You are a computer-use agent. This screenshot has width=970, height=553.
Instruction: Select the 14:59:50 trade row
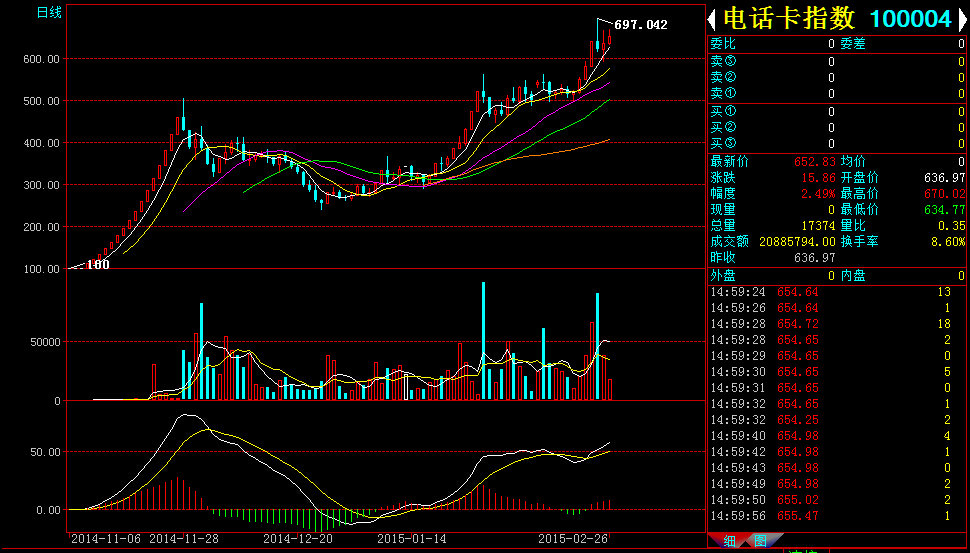tap(836, 500)
